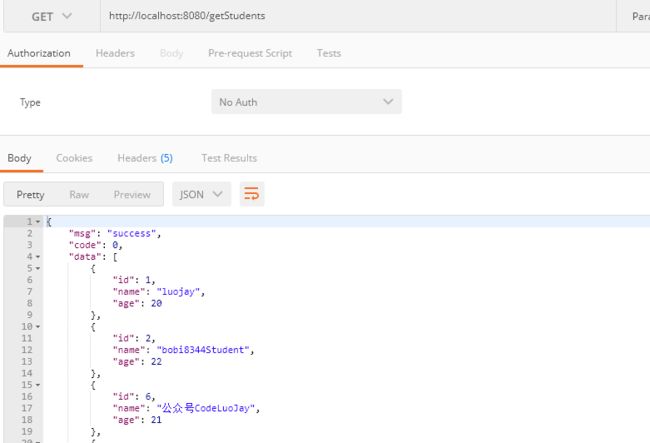Screen dimensions: 650x443
Task: View the response Headers (5) tab
Action: (144, 158)
